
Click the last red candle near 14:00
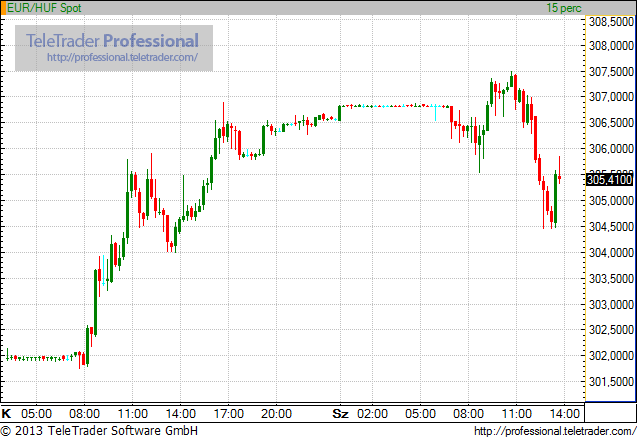pos(559,170)
